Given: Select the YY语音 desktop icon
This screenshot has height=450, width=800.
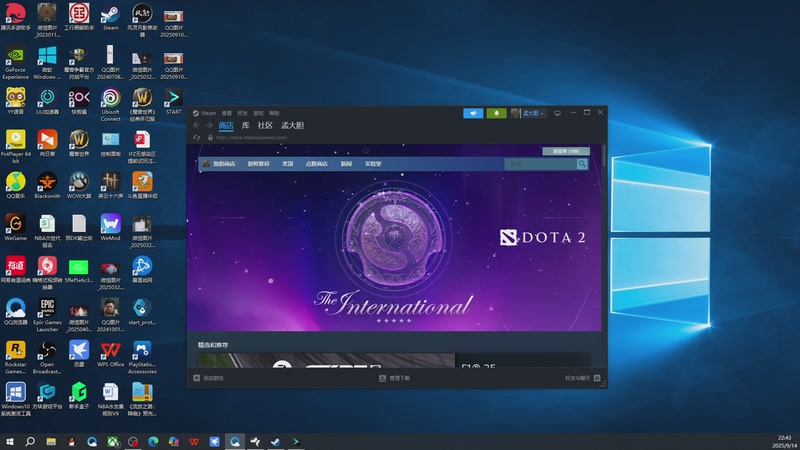Looking at the screenshot, I should (15, 102).
